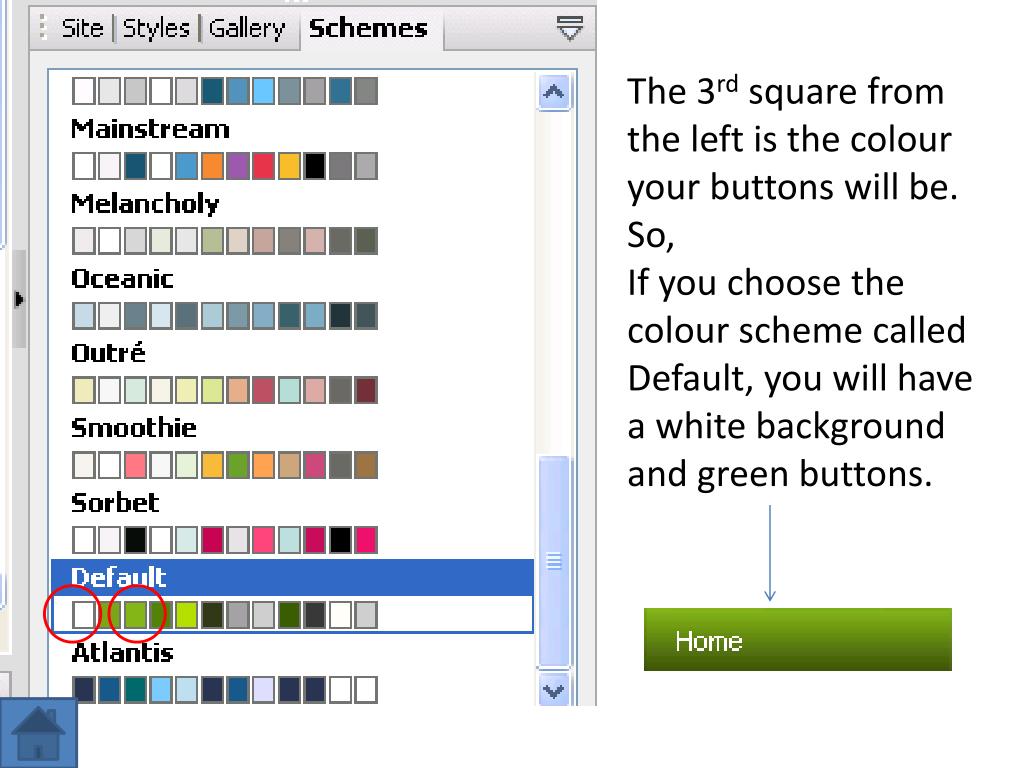The width and height of the screenshot is (1024, 768).
Task: Switch to the Site tab
Action: point(82,29)
